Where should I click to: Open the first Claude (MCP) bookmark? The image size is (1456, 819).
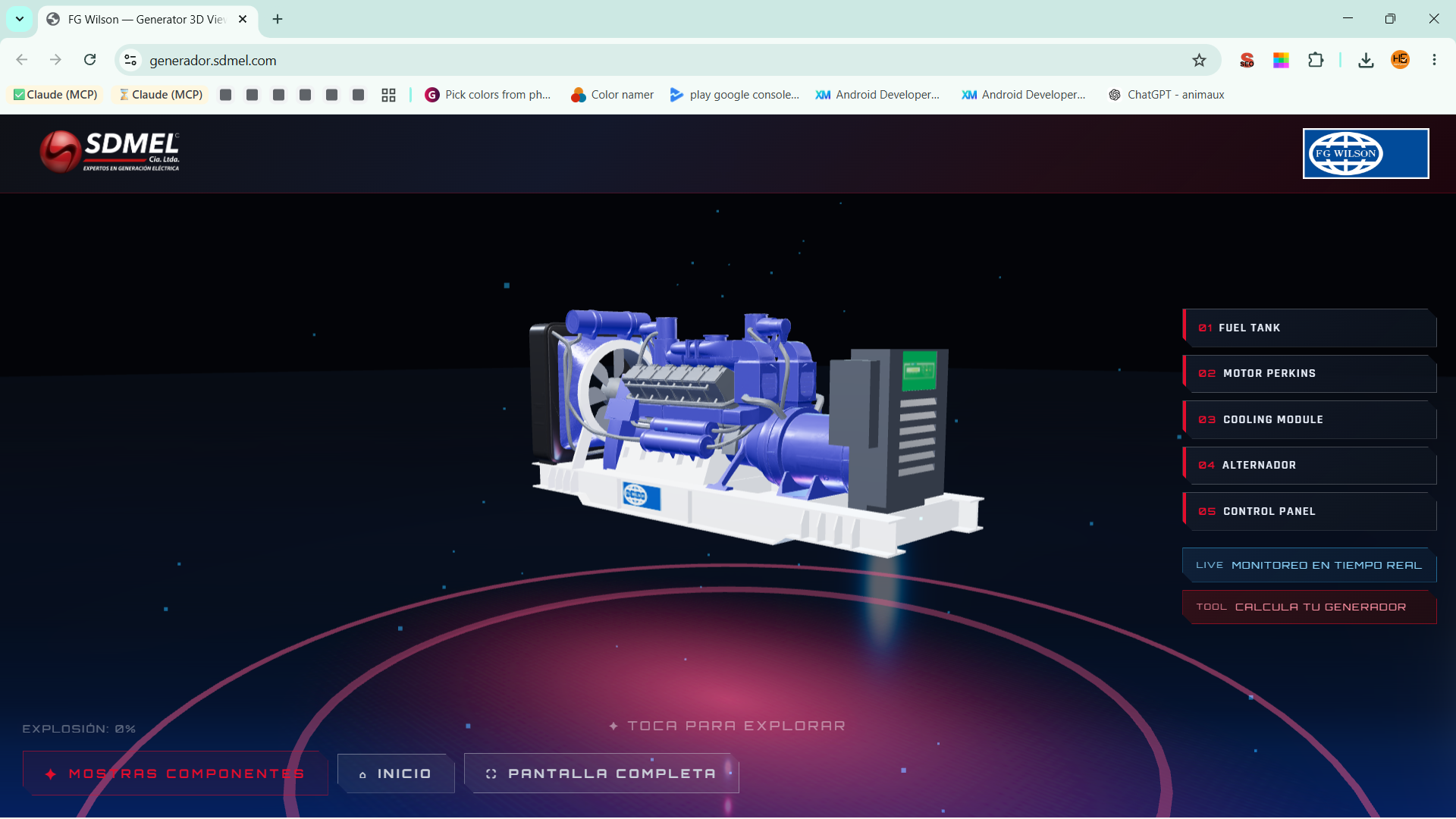point(55,95)
